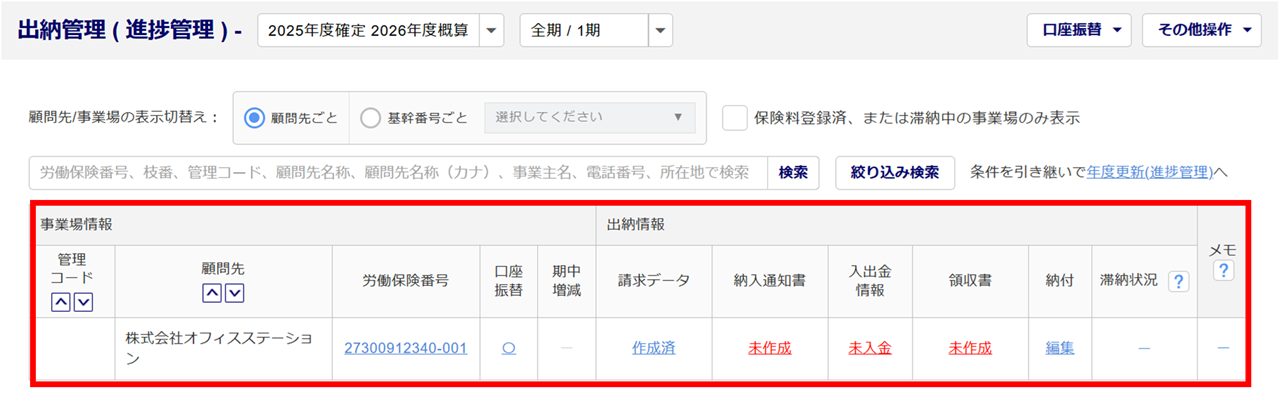Open the 選択してください dropdown
Viewport: 1280px width, 398px height.
tap(589, 117)
